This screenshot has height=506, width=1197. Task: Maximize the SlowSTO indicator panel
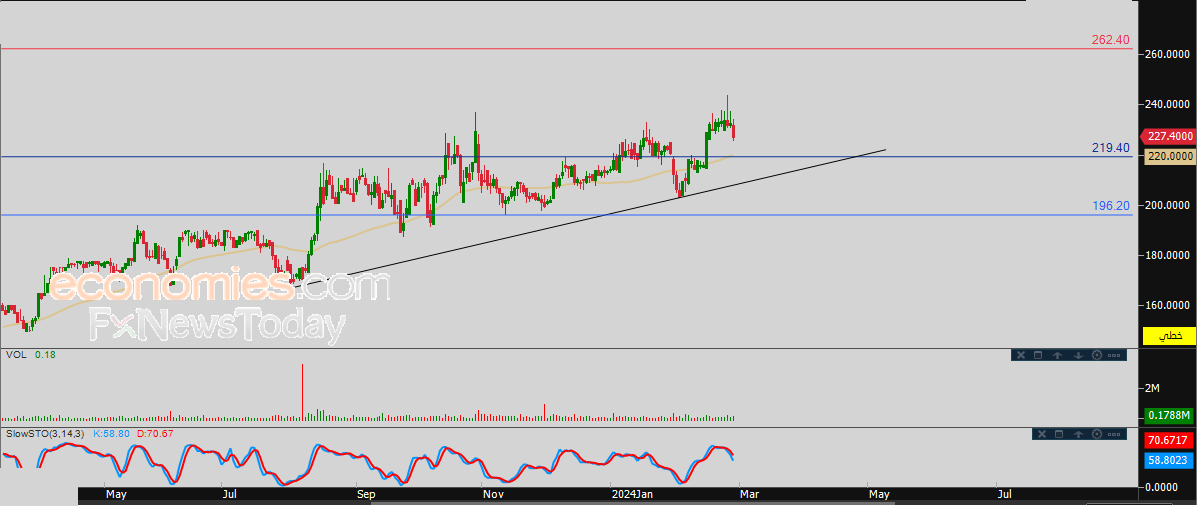tap(1059, 434)
